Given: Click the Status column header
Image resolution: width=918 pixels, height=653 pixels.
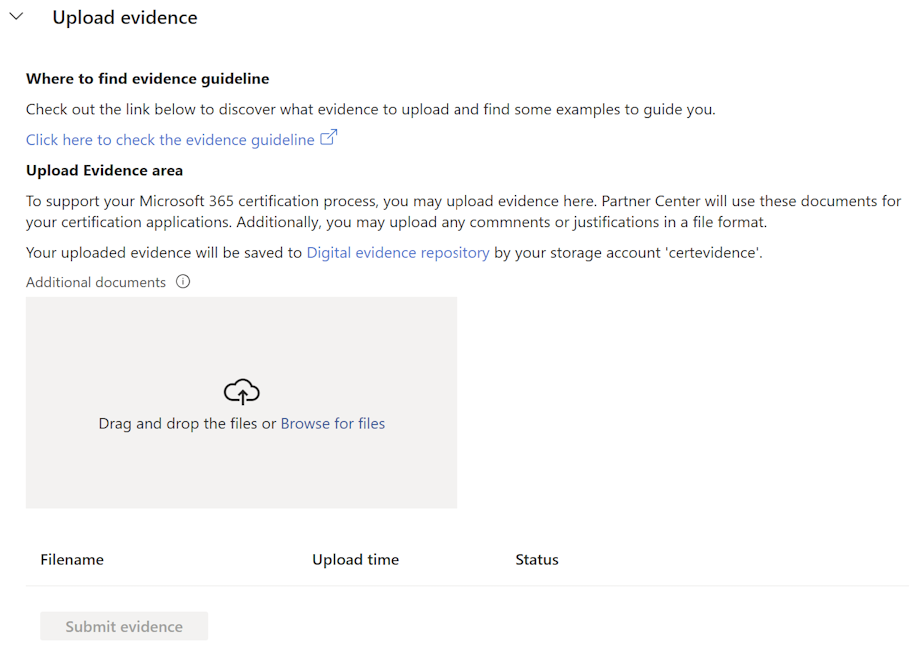Looking at the screenshot, I should [537, 560].
